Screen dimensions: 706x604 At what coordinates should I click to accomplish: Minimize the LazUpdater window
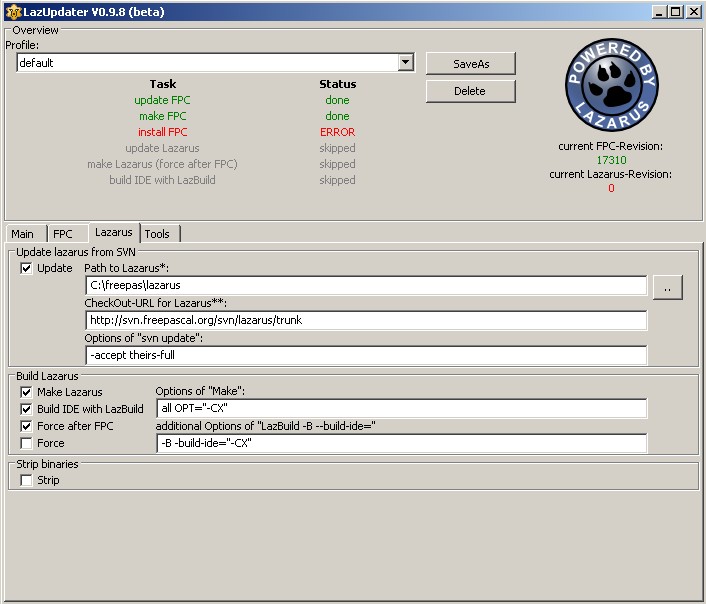click(660, 12)
